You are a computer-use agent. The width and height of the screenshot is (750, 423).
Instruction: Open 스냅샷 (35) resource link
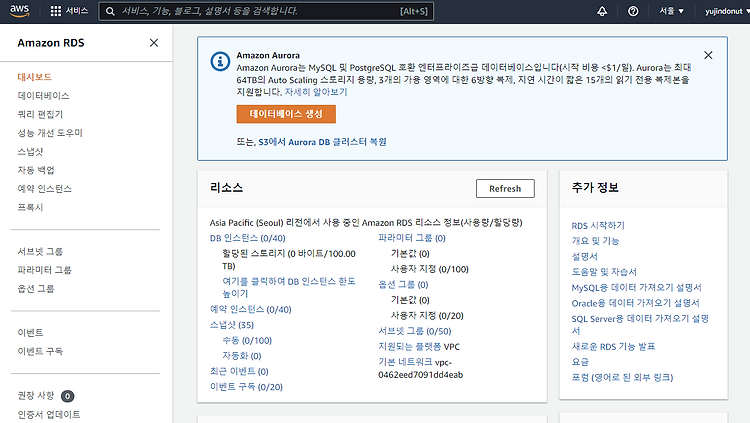click(232, 325)
